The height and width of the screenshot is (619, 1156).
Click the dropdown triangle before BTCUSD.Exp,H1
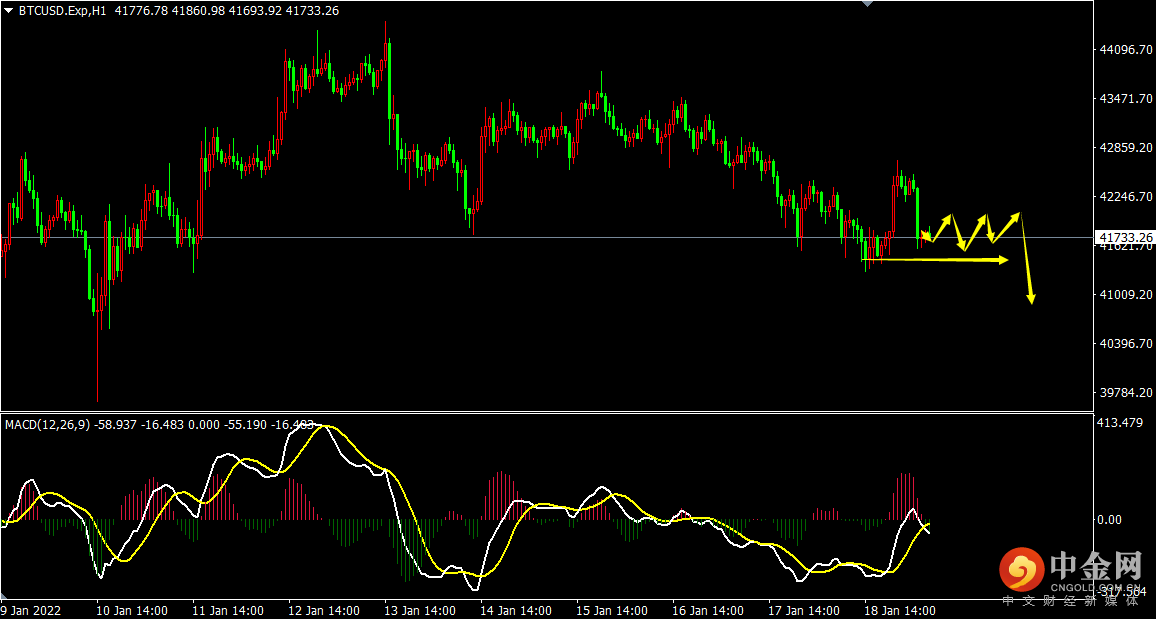click(9, 11)
